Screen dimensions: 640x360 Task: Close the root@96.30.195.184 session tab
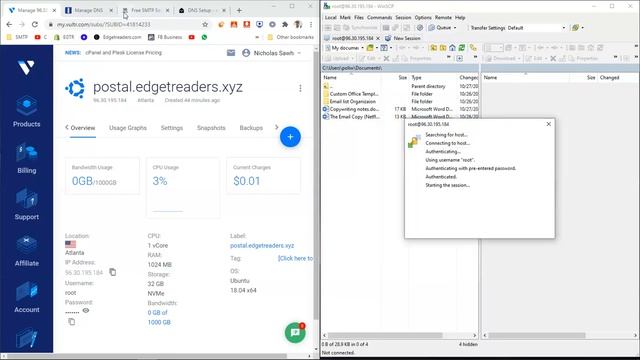378,38
